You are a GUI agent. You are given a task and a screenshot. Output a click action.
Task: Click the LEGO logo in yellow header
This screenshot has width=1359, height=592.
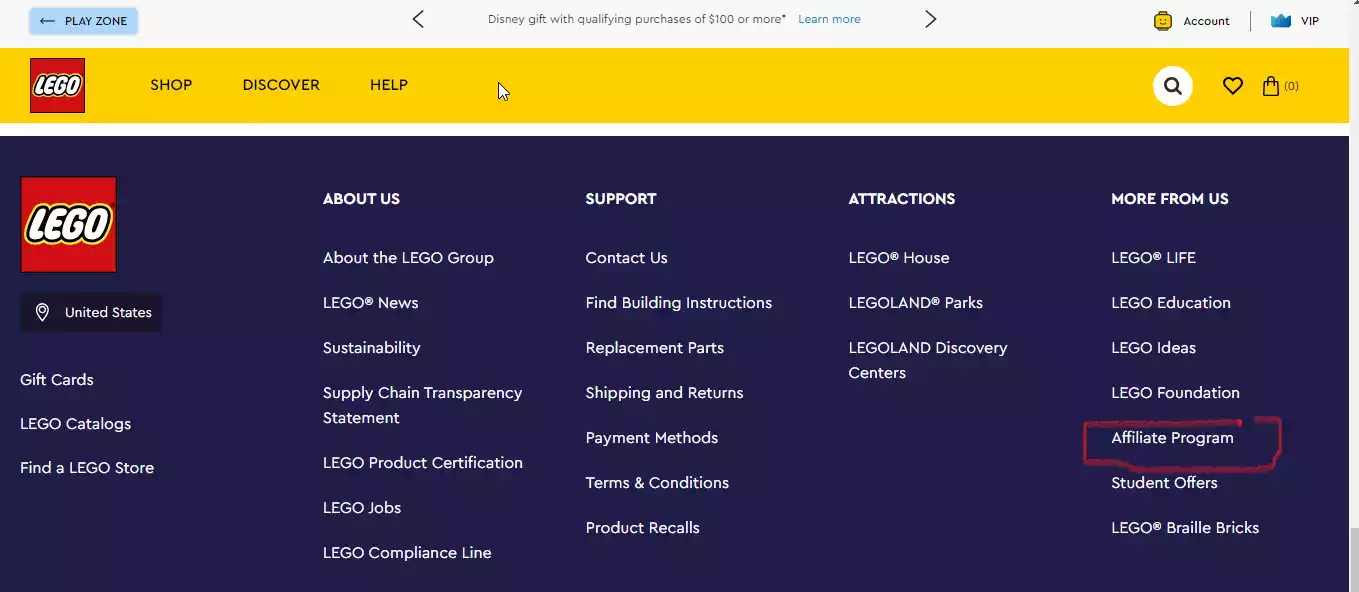click(x=57, y=85)
